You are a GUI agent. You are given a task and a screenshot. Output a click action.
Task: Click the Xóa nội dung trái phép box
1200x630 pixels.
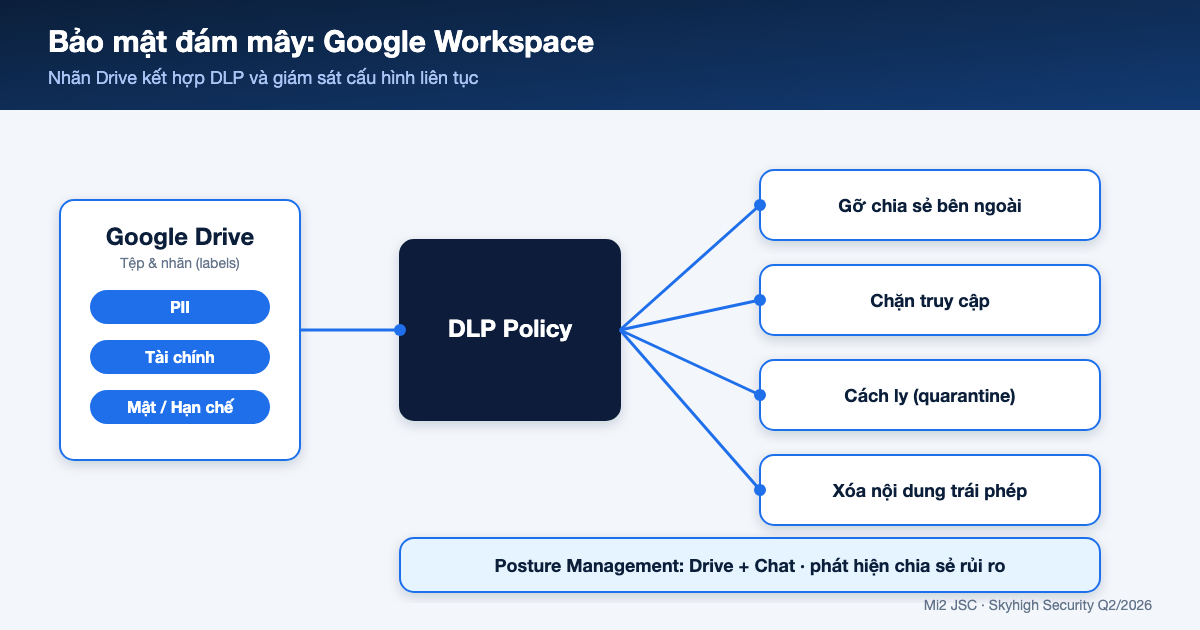[930, 490]
